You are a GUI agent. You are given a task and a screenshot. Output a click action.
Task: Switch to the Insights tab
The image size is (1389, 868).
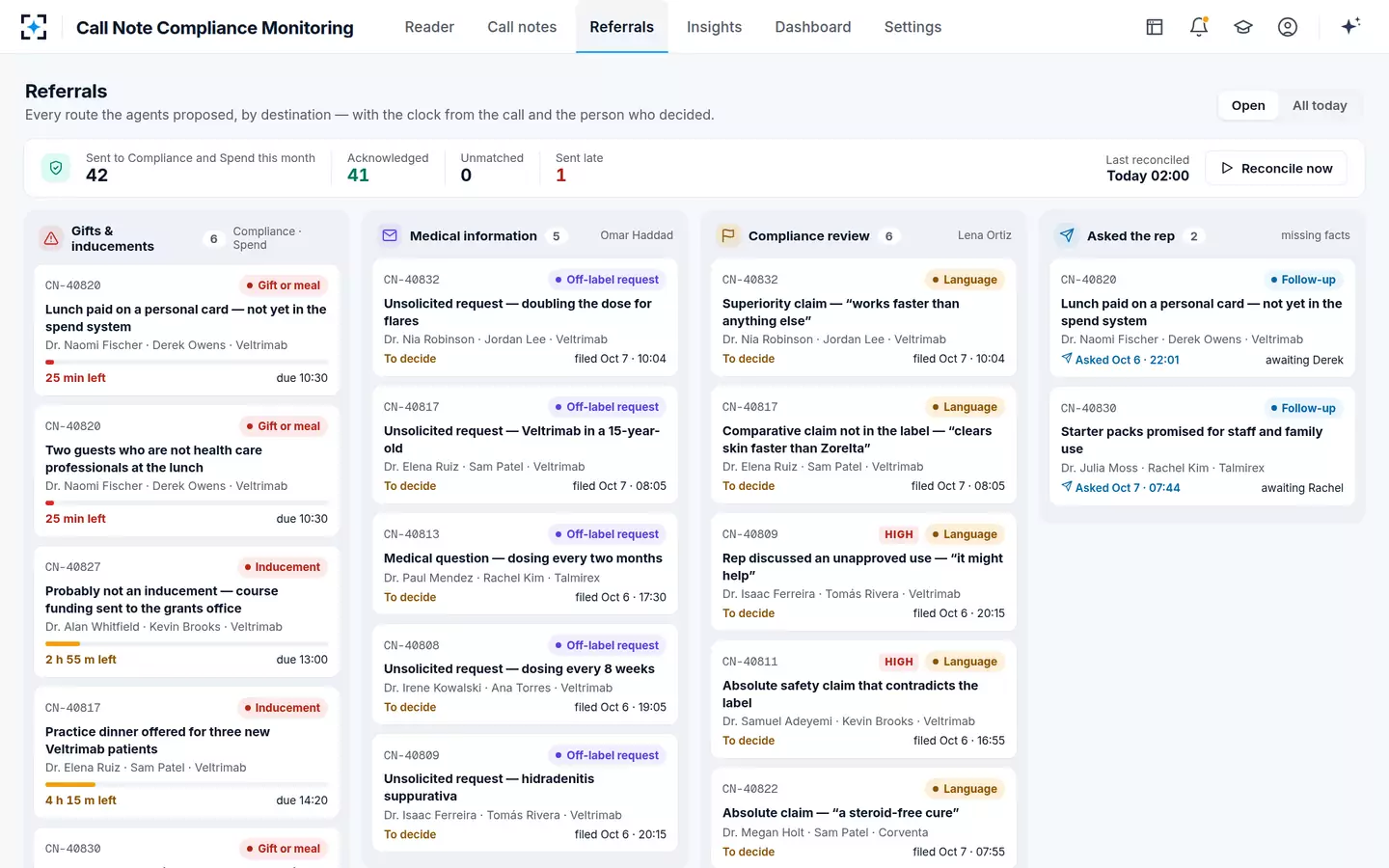pos(714,27)
